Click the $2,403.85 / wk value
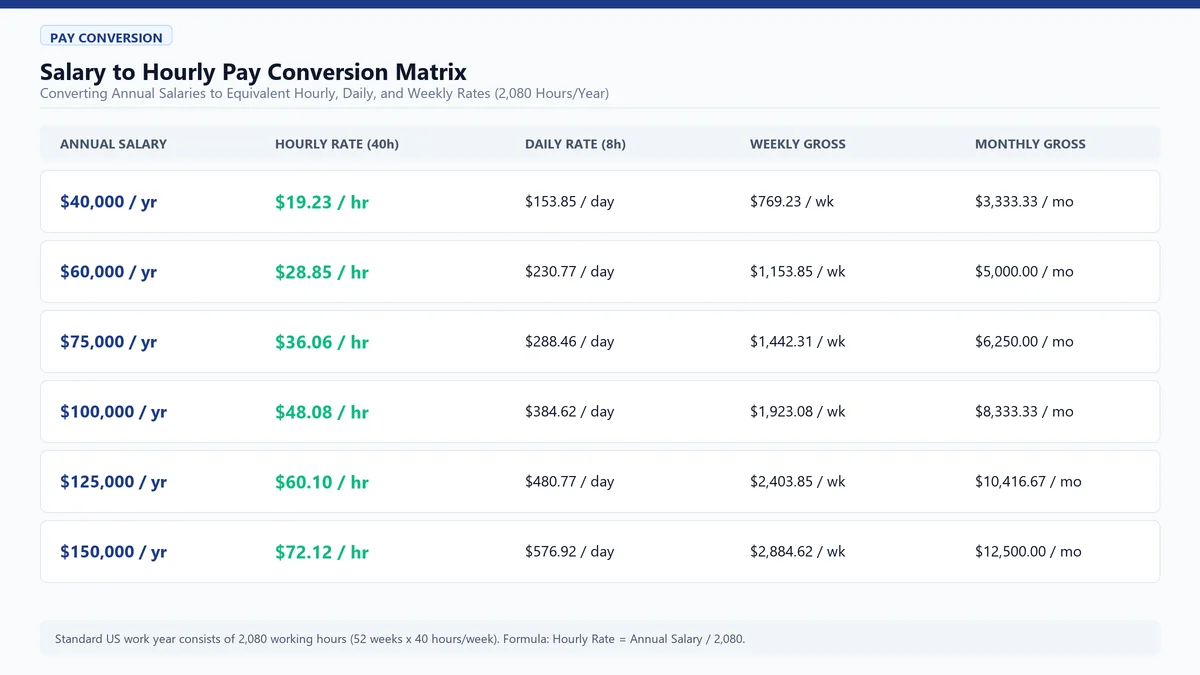 798,481
